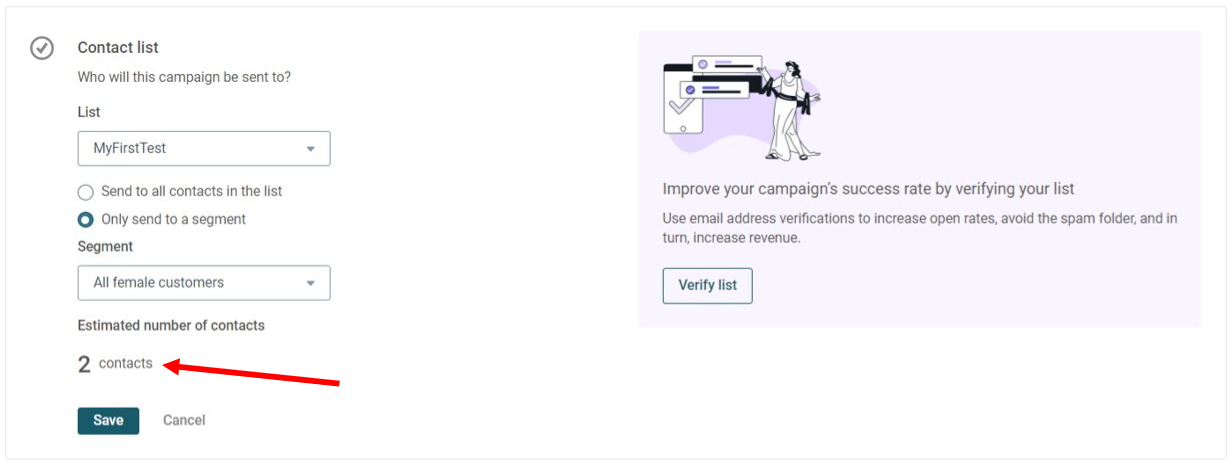Click the 2 contacts estimate

click(115, 364)
